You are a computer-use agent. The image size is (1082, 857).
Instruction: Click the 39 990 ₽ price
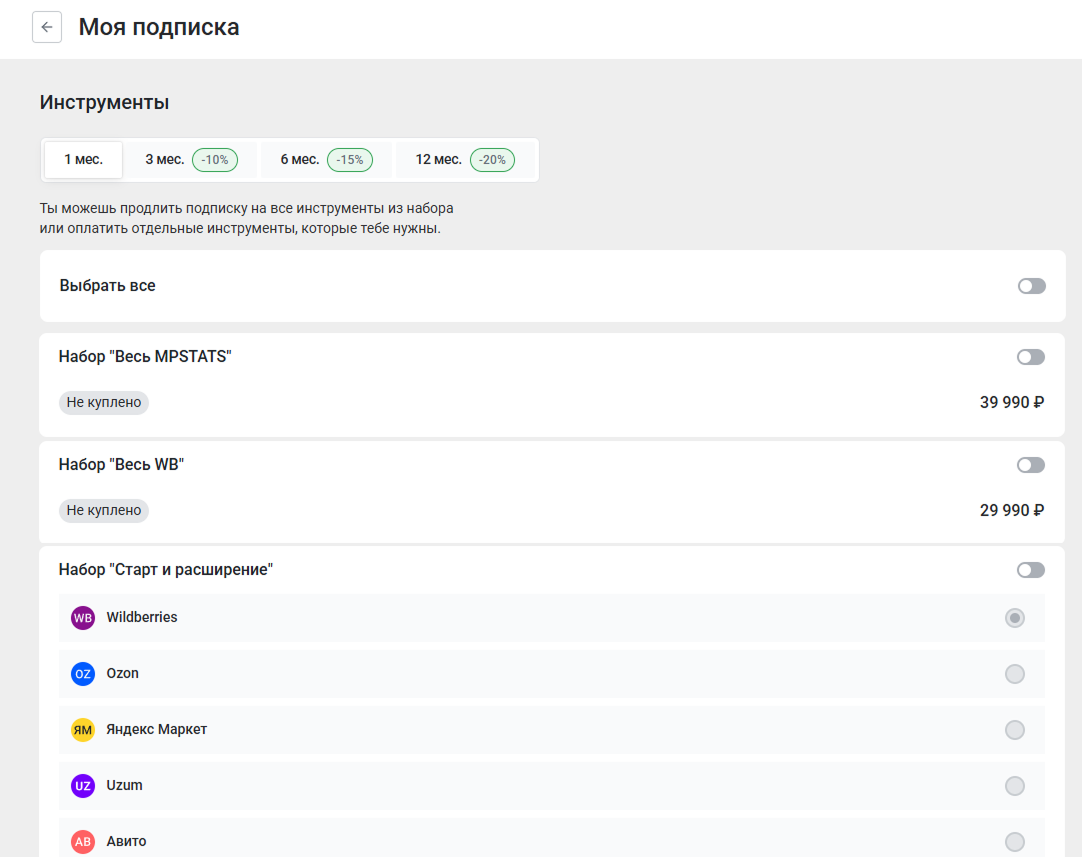(1012, 402)
